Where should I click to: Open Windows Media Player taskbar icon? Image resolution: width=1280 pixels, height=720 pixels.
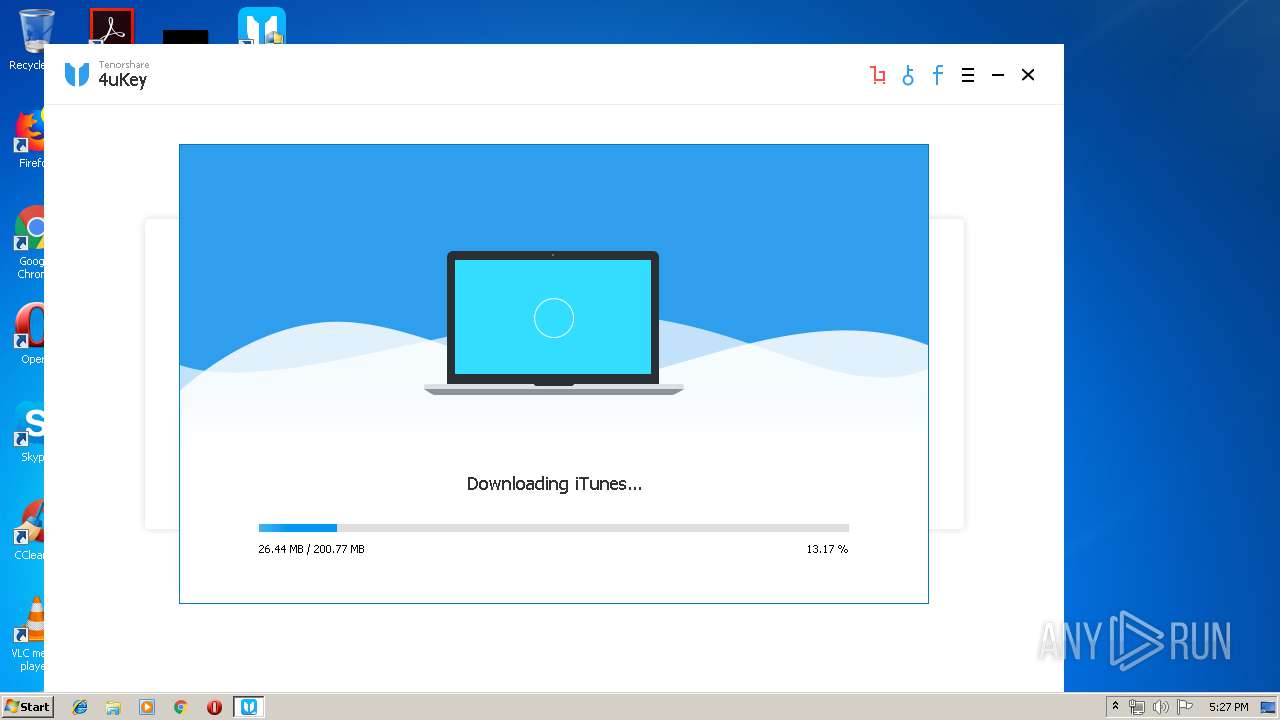click(x=147, y=707)
